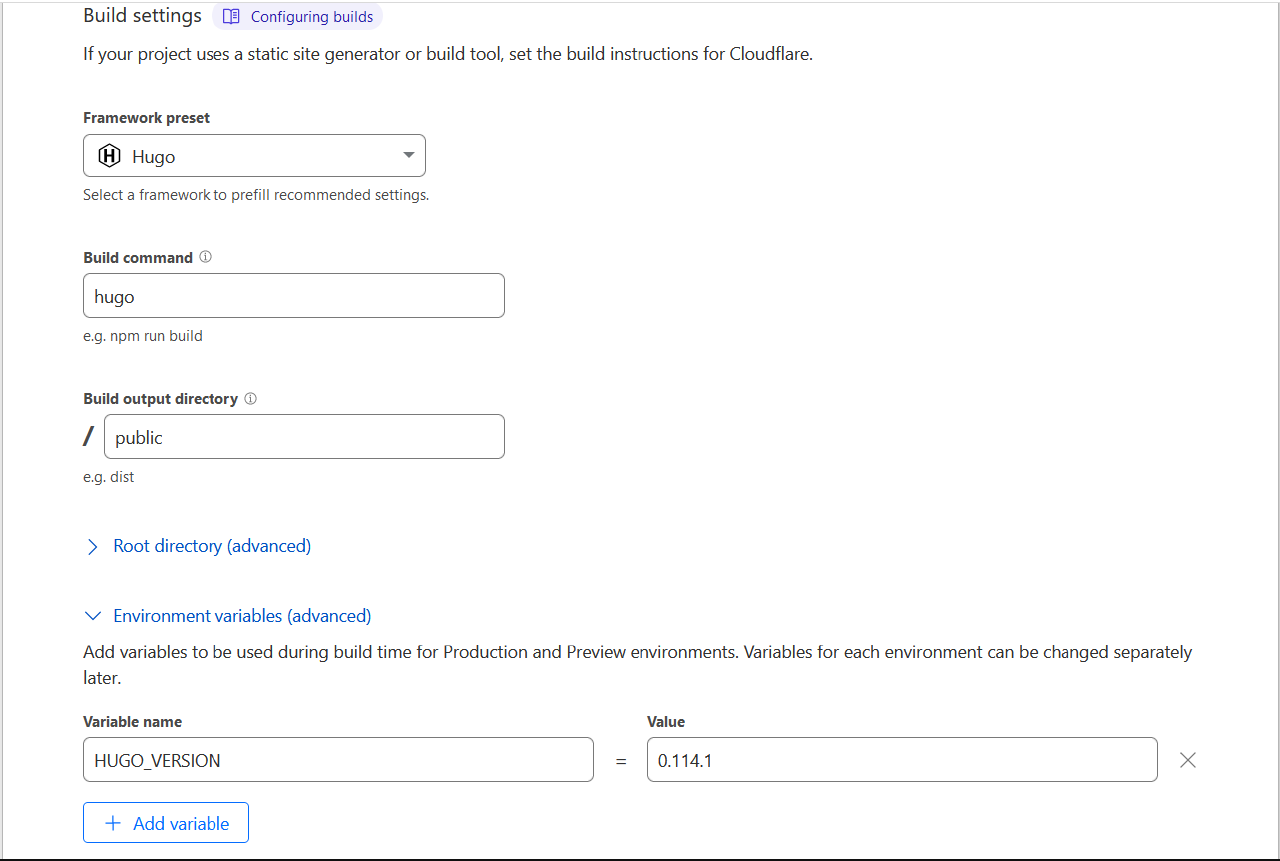Click the plus icon in Add variable
Screen dimensions: 1280x861
click(114, 823)
